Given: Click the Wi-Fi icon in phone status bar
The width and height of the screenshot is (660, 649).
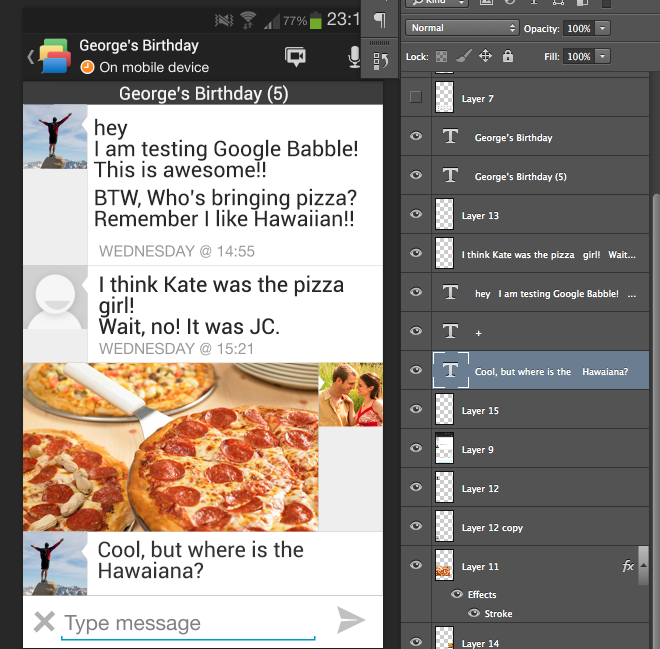Looking at the screenshot, I should (x=248, y=20).
